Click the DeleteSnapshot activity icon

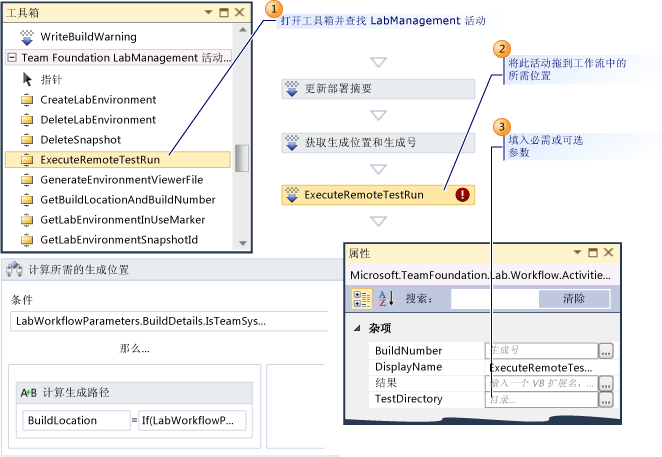coord(27,140)
